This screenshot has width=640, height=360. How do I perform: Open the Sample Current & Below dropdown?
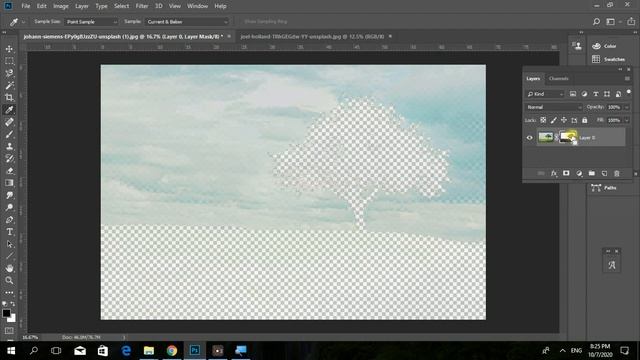(187, 22)
